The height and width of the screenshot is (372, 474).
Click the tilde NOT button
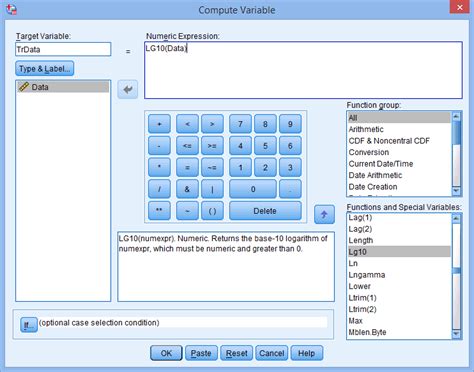tap(187, 211)
